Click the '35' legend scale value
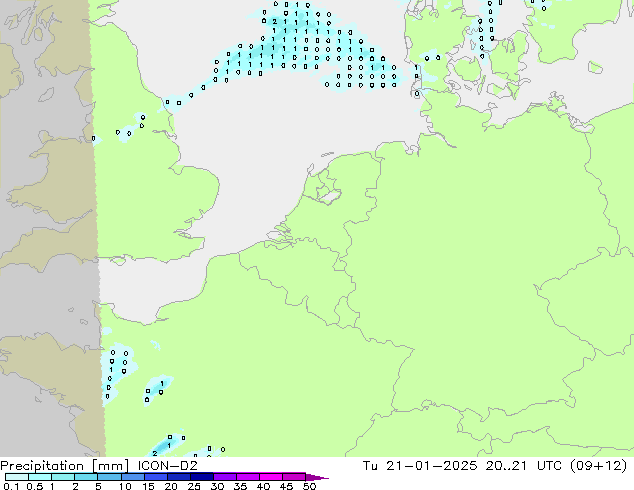Viewport: 634px width, 490px height. (240, 486)
